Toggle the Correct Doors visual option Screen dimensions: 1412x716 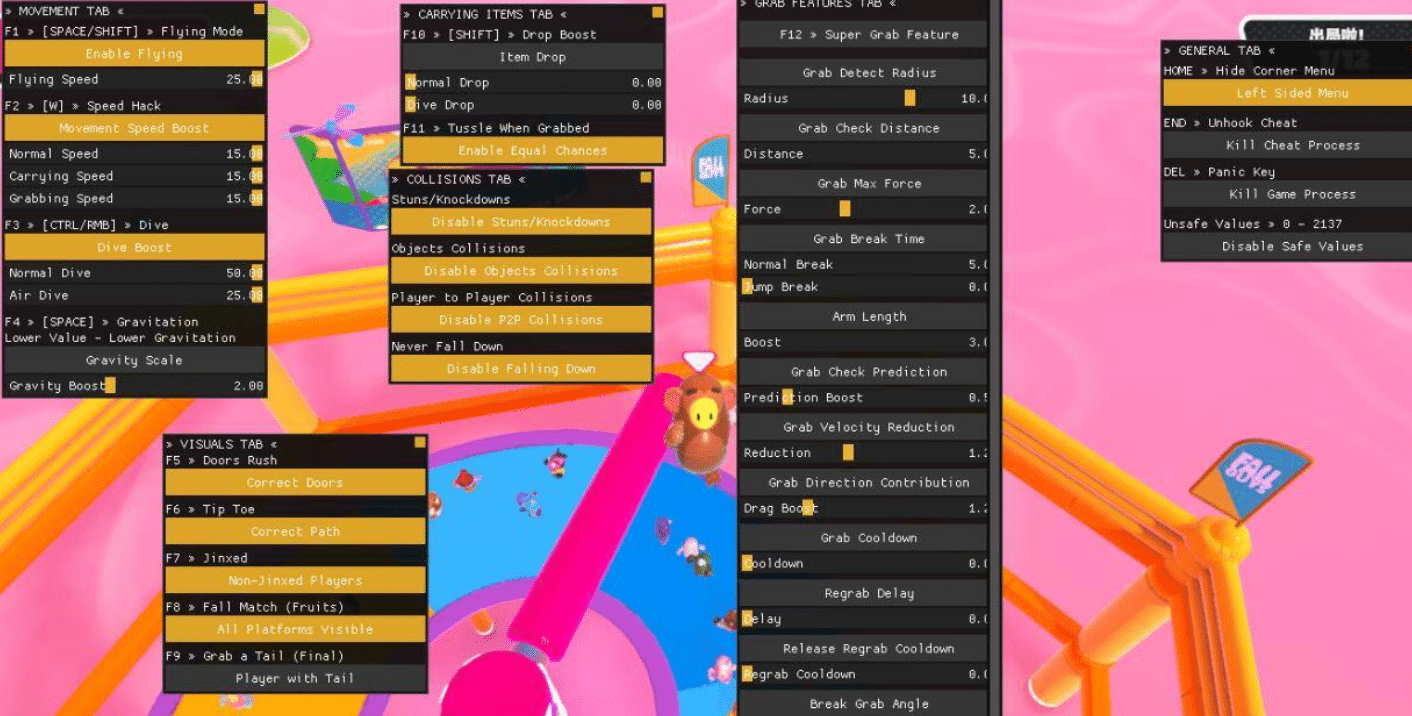295,483
